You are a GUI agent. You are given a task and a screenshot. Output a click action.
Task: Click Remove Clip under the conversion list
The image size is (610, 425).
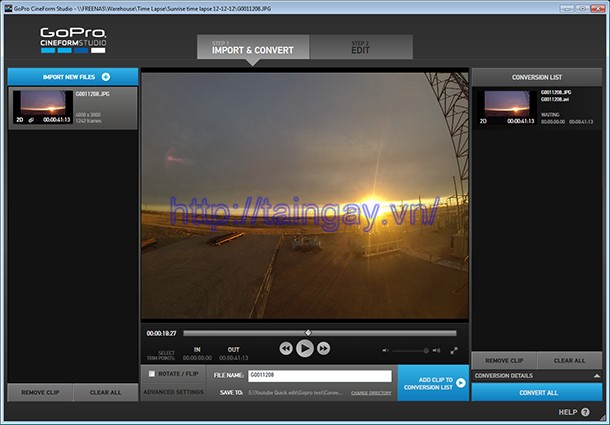click(504, 360)
